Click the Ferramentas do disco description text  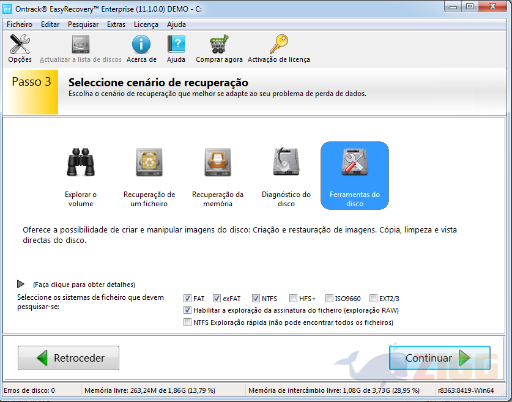point(240,235)
